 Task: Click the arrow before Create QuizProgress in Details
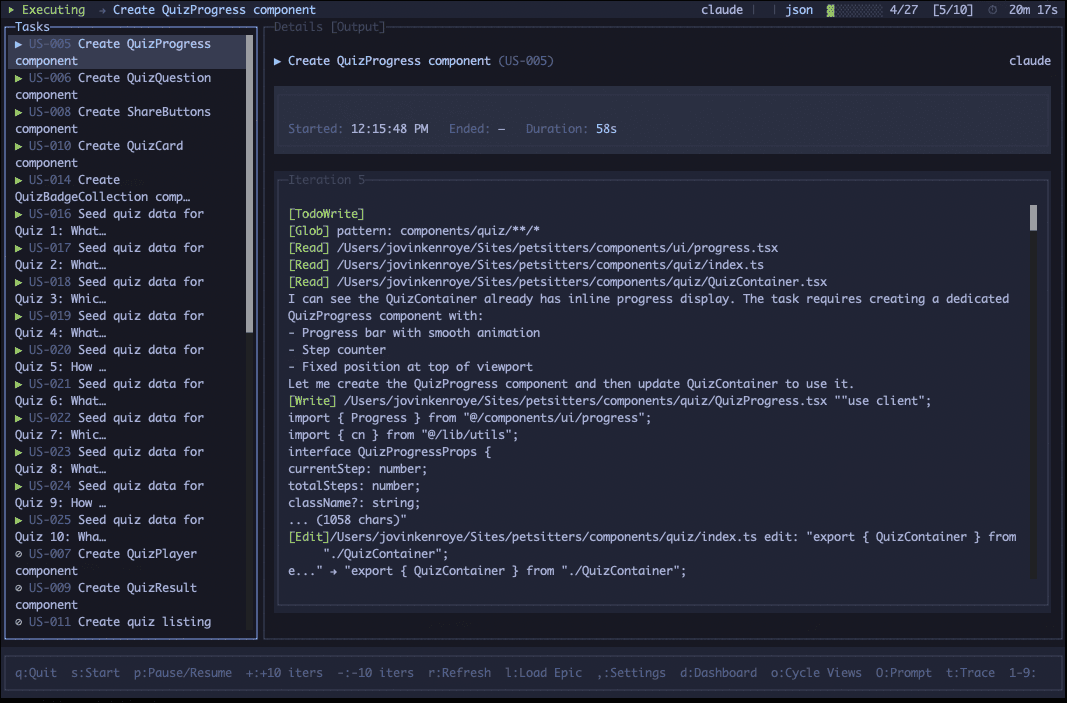(x=278, y=61)
